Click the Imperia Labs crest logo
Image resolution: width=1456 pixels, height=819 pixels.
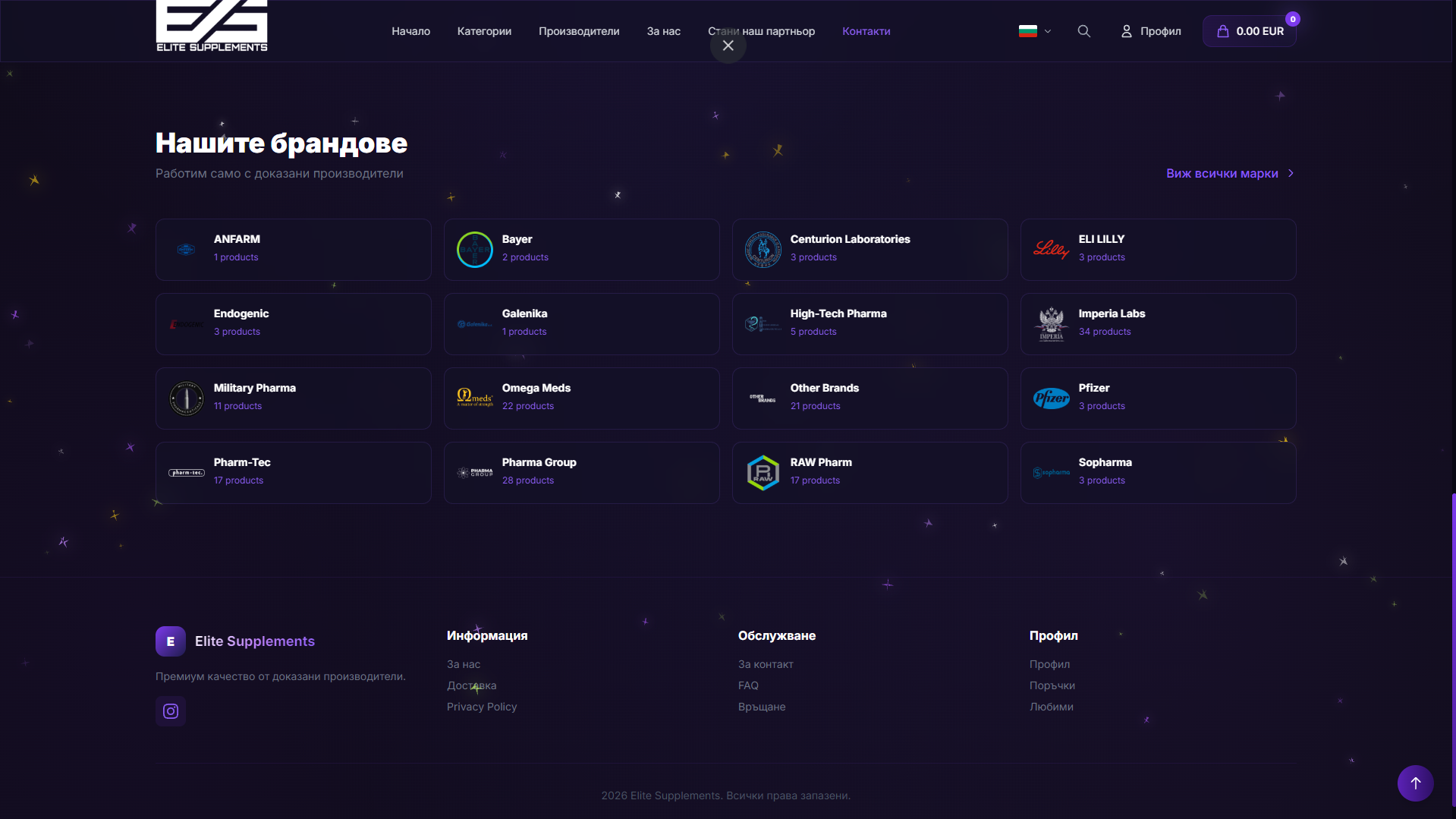point(1052,324)
